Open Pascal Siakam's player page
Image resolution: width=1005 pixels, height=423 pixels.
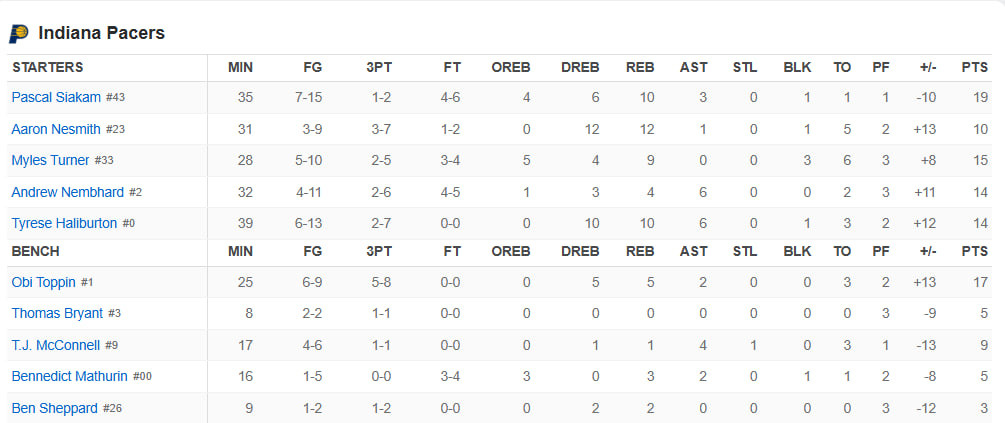pyautogui.click(x=56, y=98)
